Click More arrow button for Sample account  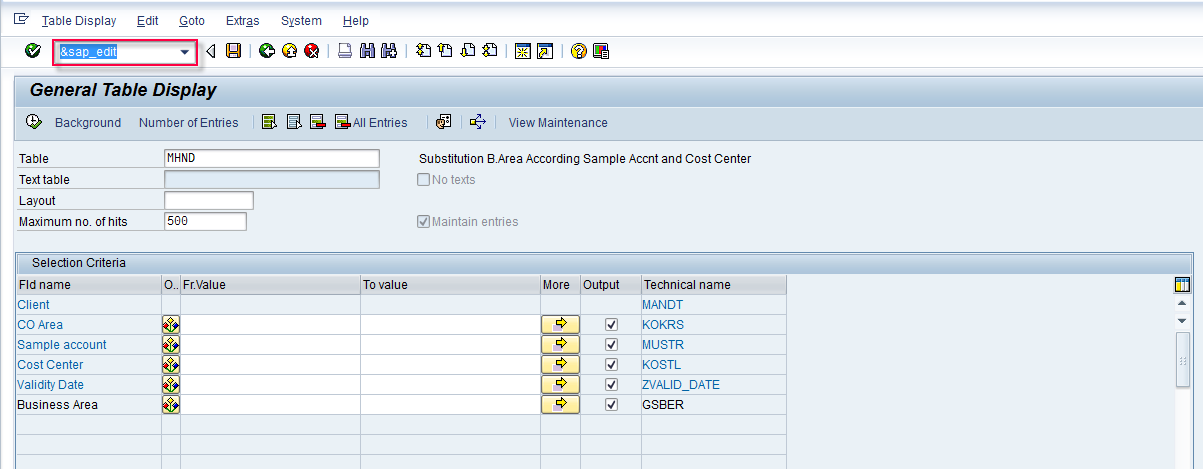pos(561,345)
